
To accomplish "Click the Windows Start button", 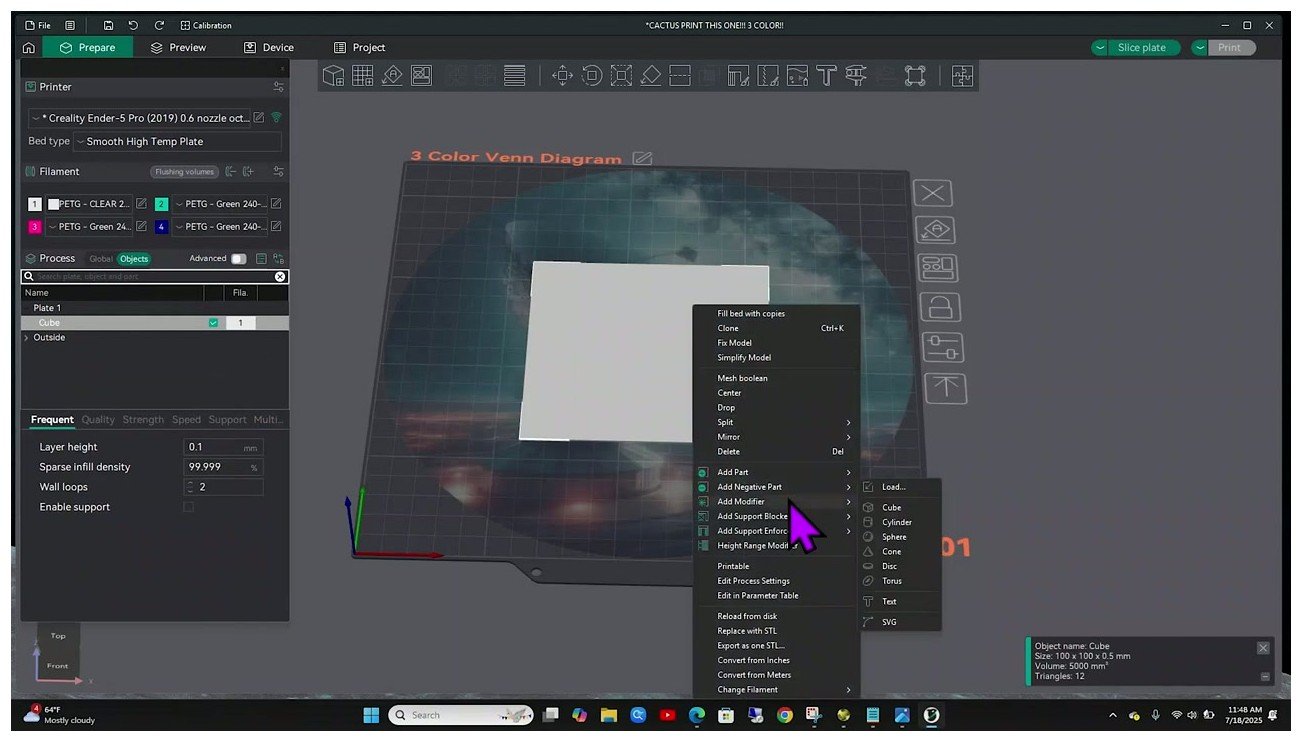I will click(x=371, y=715).
